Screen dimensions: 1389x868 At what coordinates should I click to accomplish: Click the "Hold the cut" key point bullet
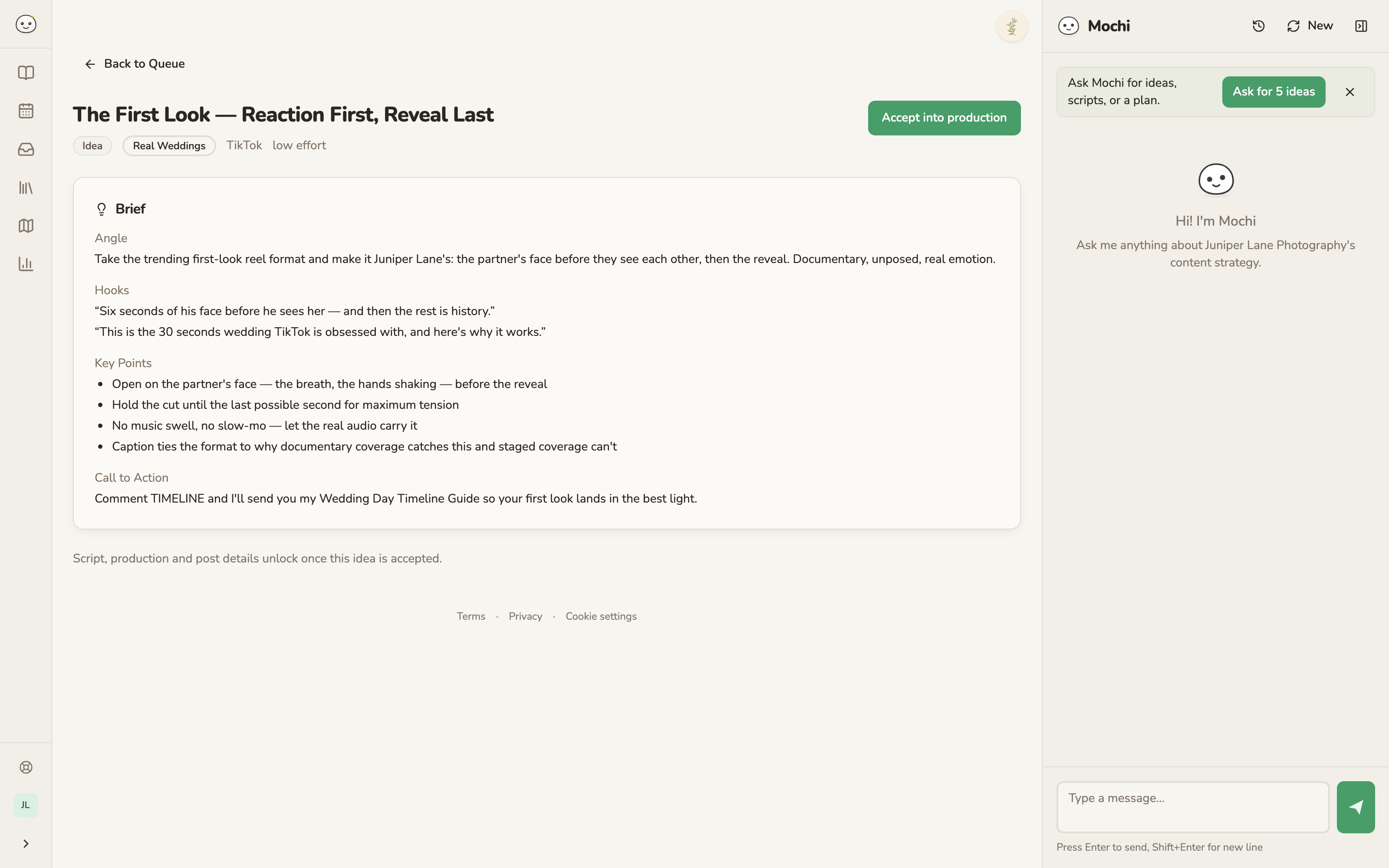pyautogui.click(x=285, y=405)
